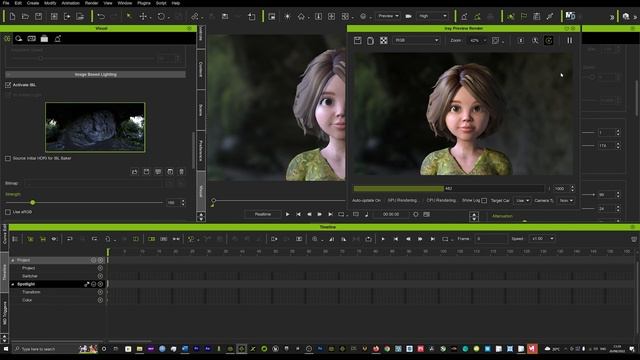
Task: Click the New Project icon in main toolbar
Action: coord(12,16)
